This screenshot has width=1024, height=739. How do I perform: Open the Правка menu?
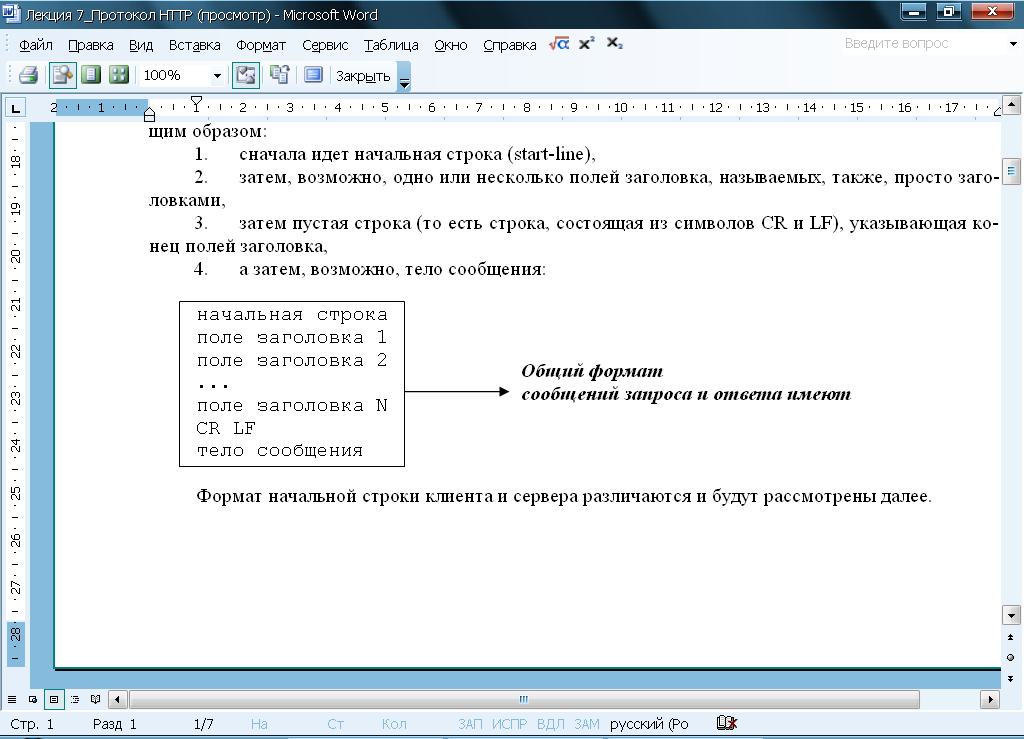pos(91,45)
